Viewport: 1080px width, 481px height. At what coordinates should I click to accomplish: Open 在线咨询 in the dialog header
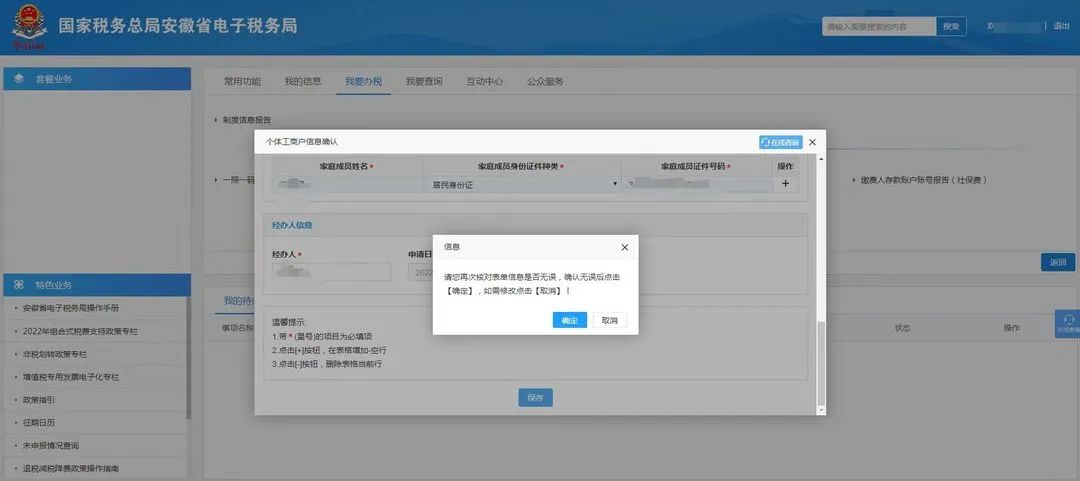coord(780,143)
